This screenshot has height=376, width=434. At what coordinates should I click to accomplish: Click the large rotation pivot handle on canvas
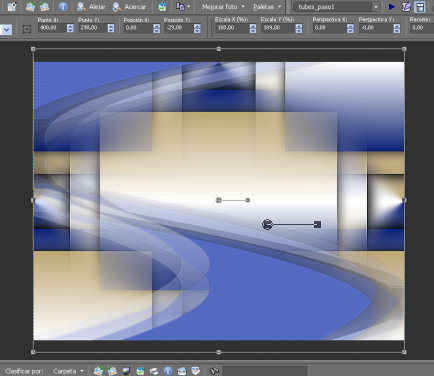tap(267, 225)
